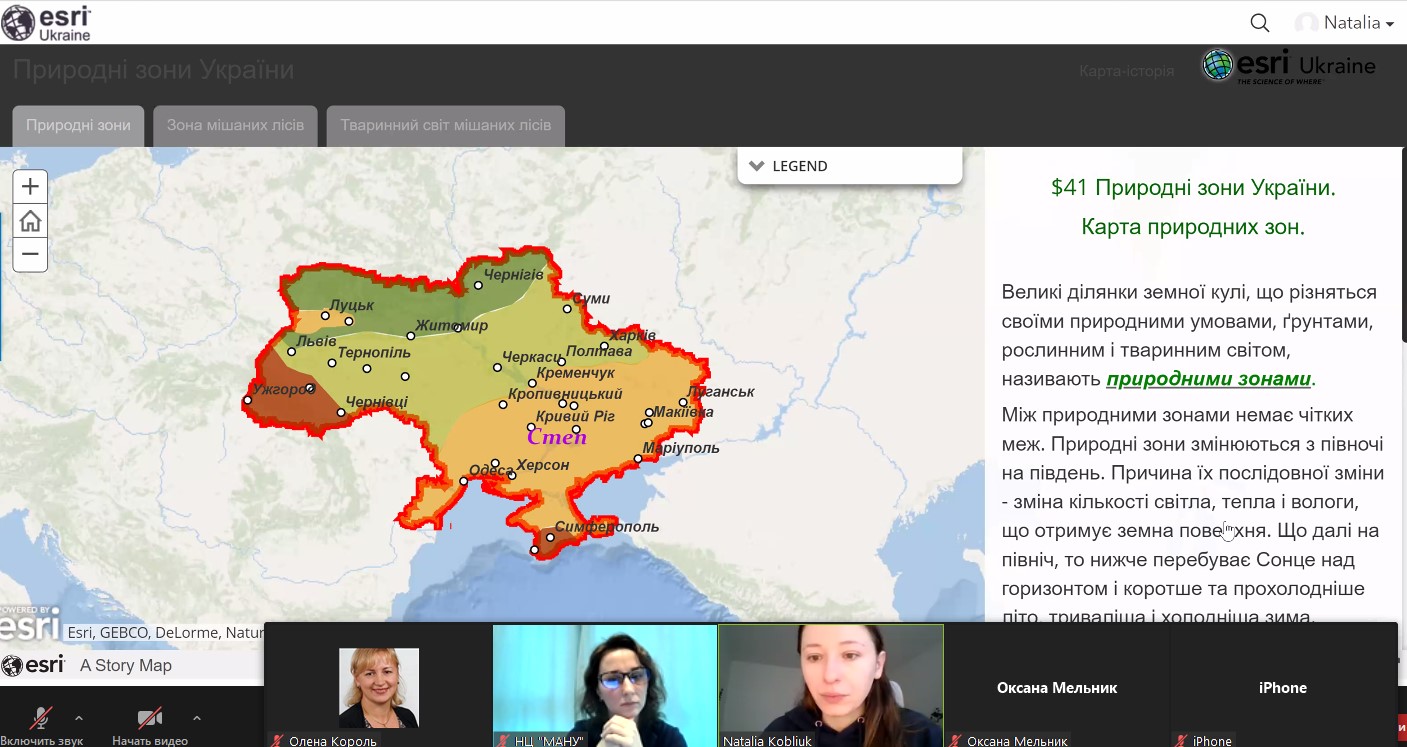
Task: Open video options caret next to camera
Action: (x=196, y=717)
